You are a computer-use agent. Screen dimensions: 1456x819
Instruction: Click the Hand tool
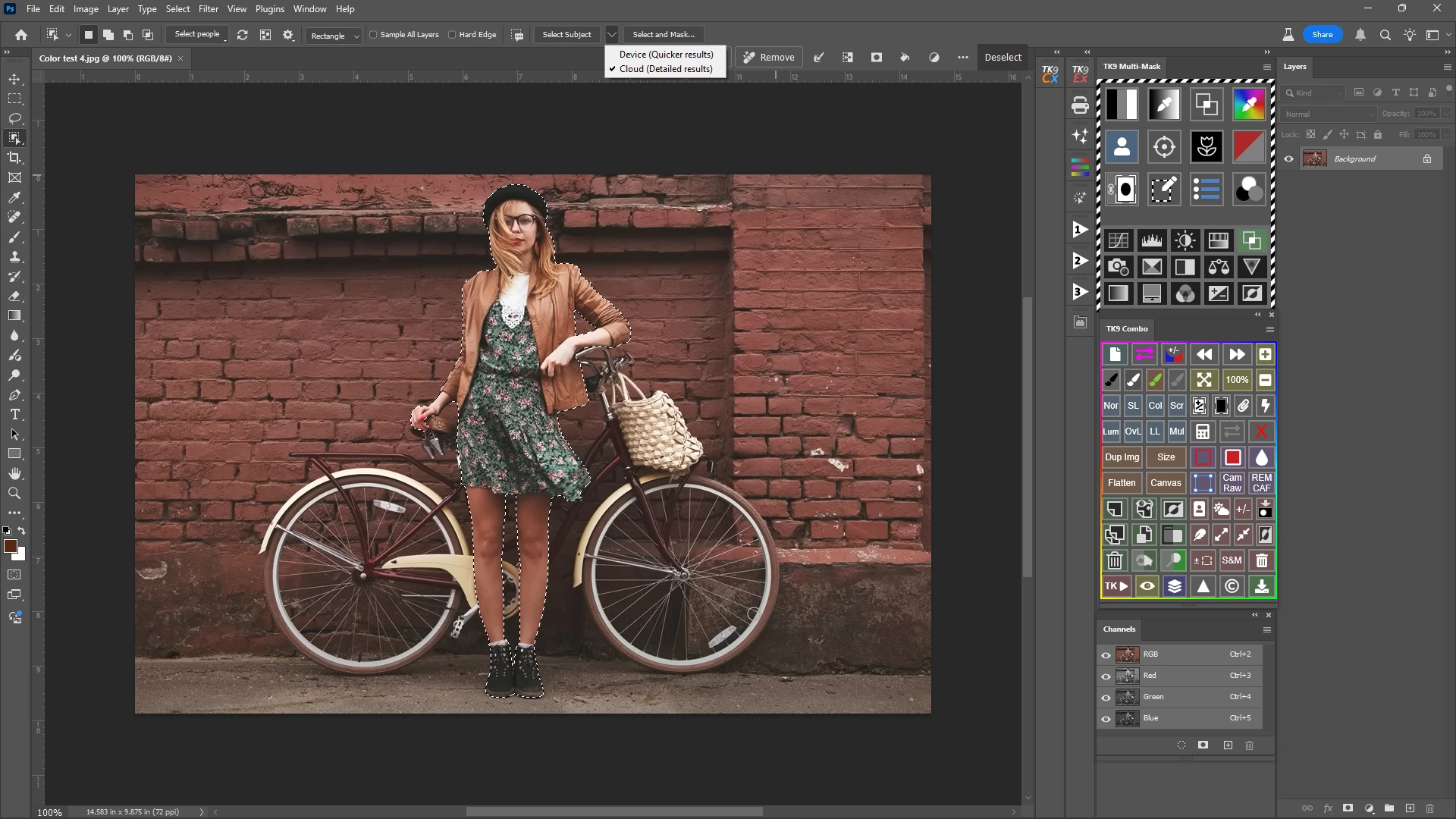coord(14,473)
